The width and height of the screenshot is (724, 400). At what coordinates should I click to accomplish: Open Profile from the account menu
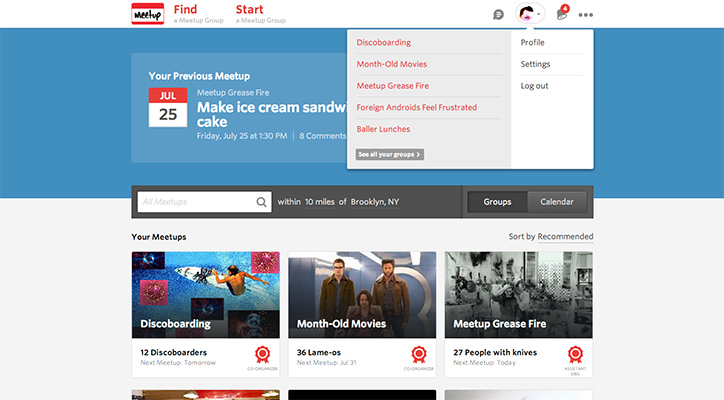532,42
